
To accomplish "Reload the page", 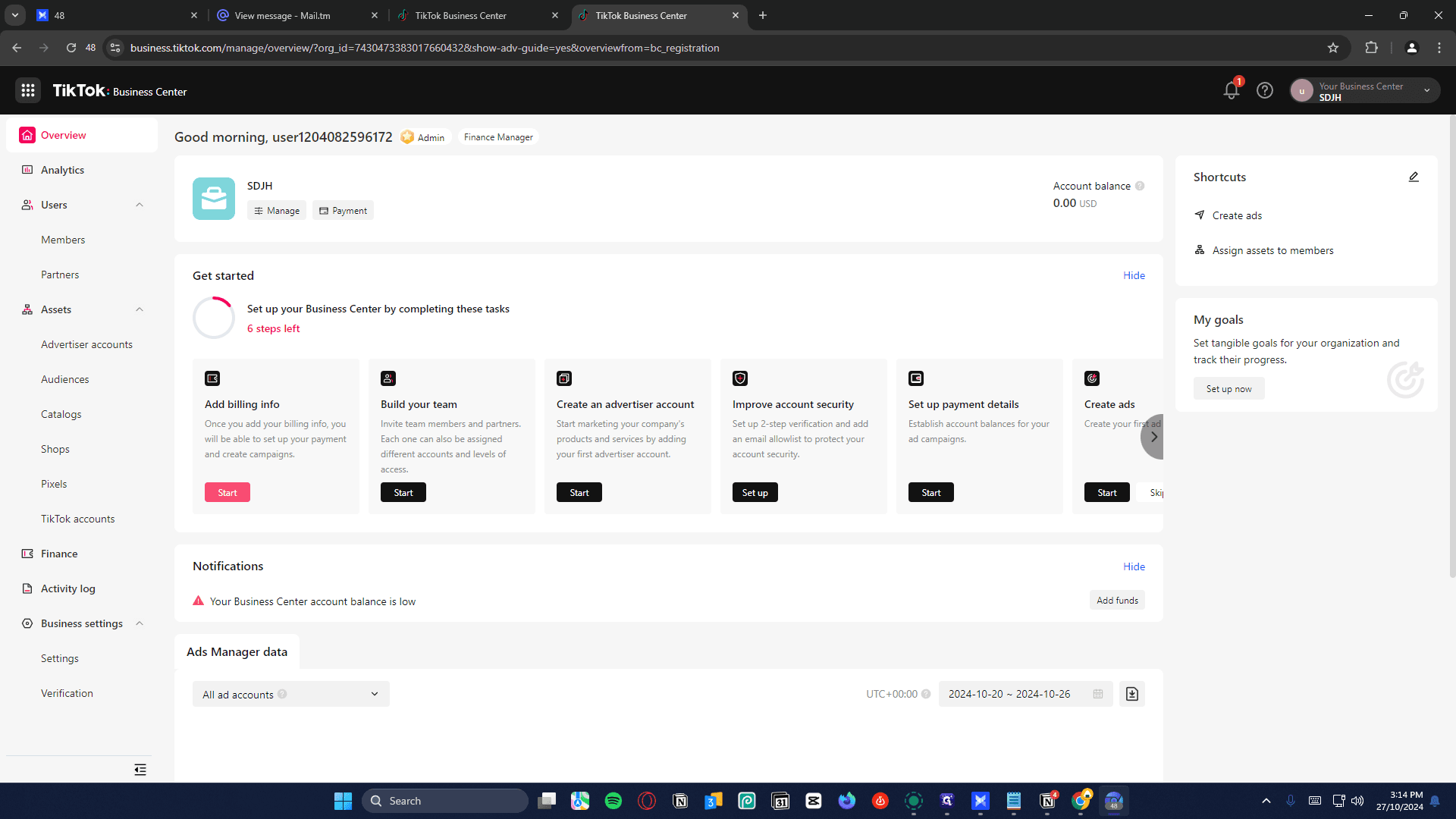I will (71, 48).
